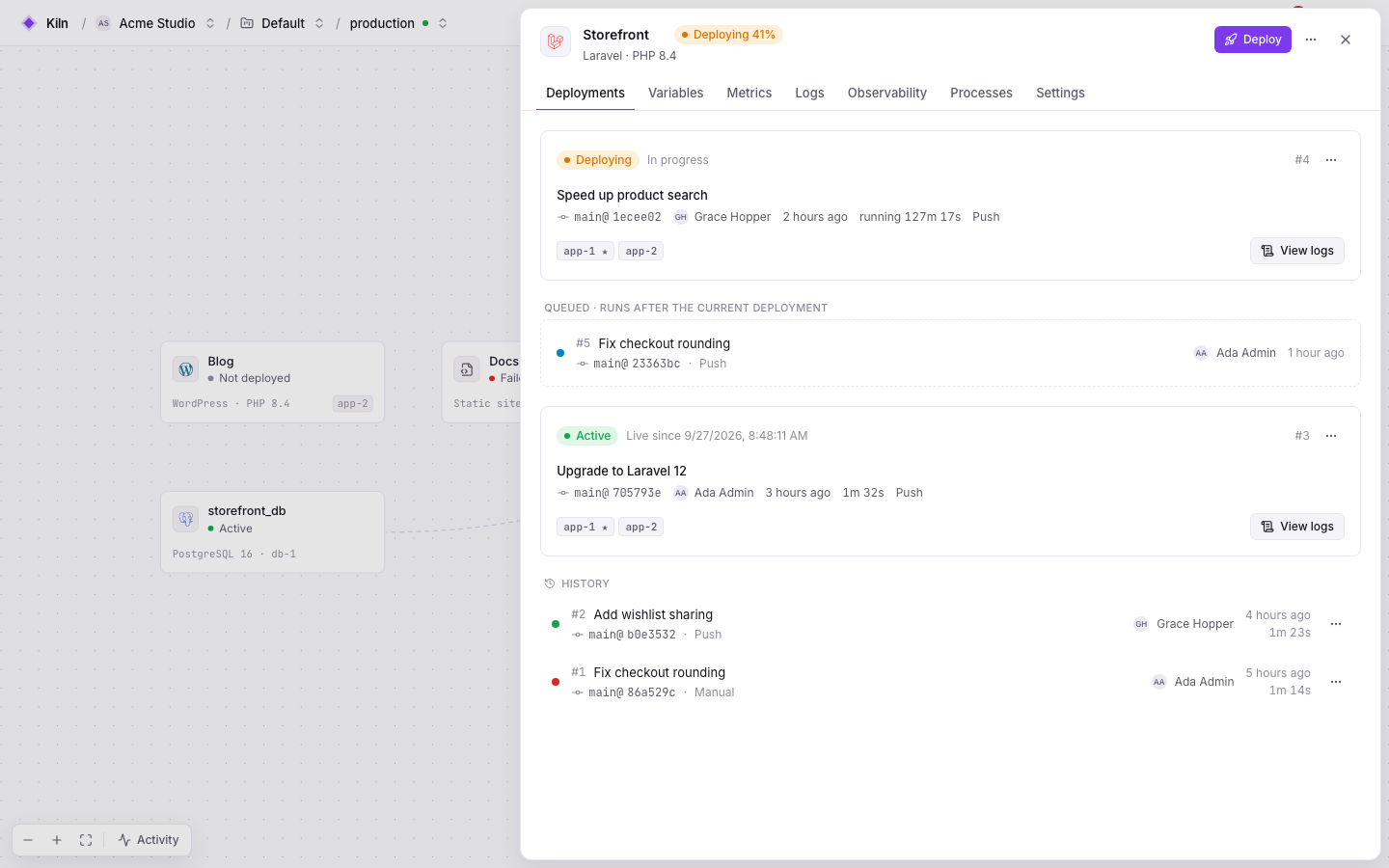Click Acme Studio workspace avatar
Screen dimensions: 1389x868
(103, 23)
